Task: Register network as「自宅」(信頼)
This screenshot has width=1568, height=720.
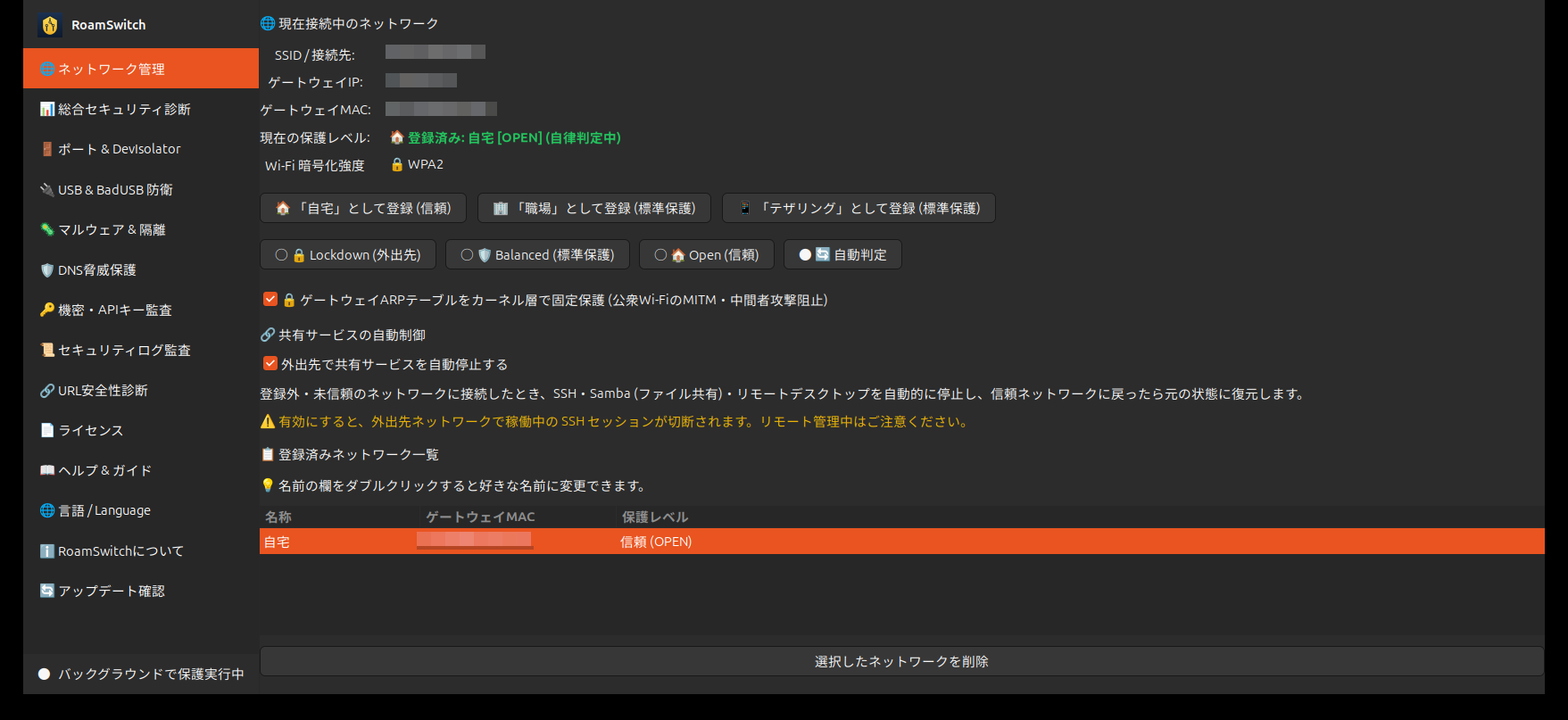Action: pyautogui.click(x=363, y=208)
